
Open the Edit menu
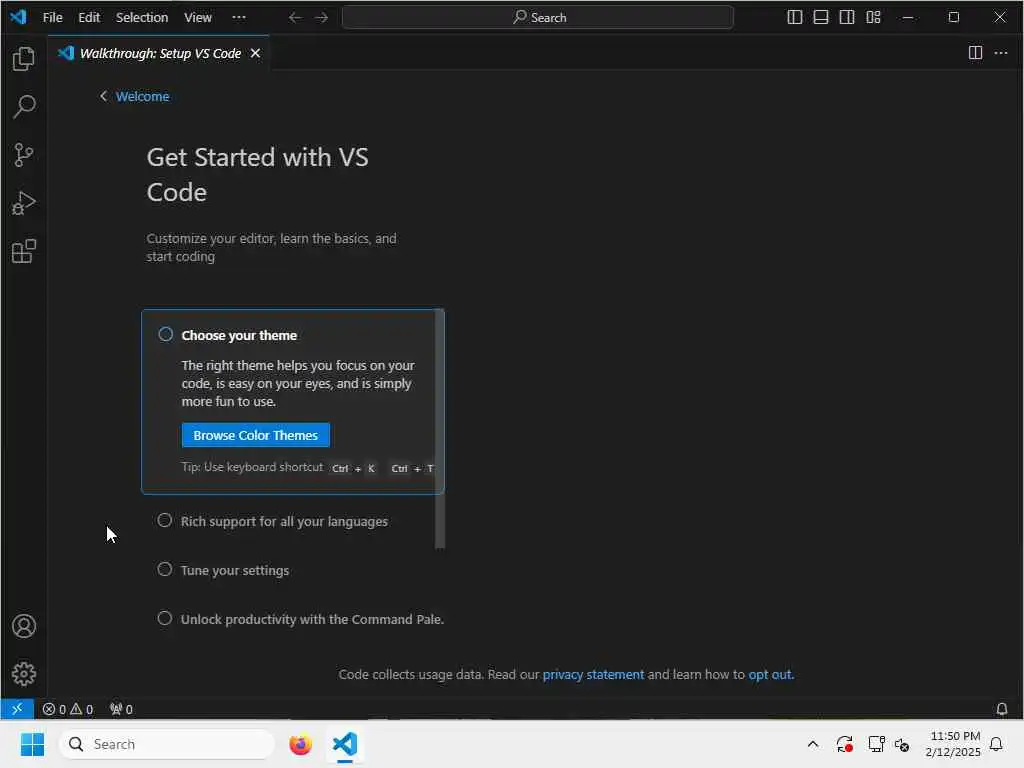(89, 18)
